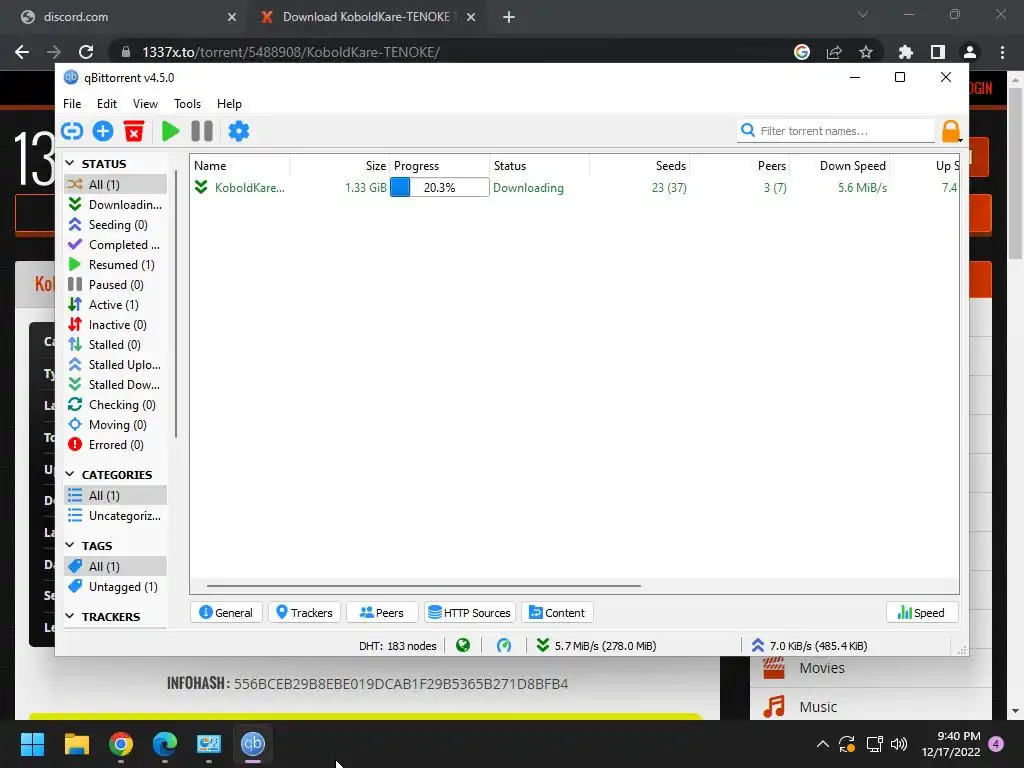Viewport: 1024px width, 768px height.
Task: Filter by Checking (0) status
Action: [116, 405]
